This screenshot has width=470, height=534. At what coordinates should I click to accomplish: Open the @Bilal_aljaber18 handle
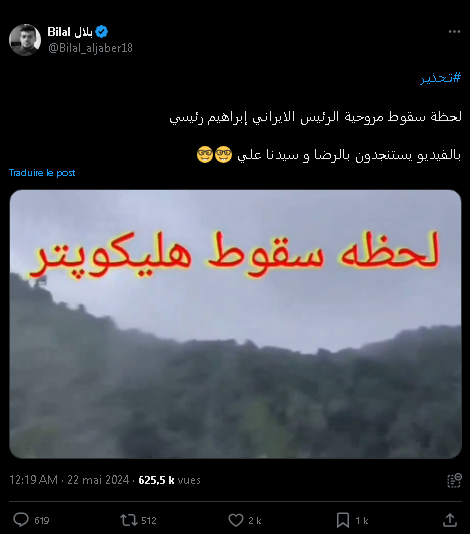tap(90, 48)
